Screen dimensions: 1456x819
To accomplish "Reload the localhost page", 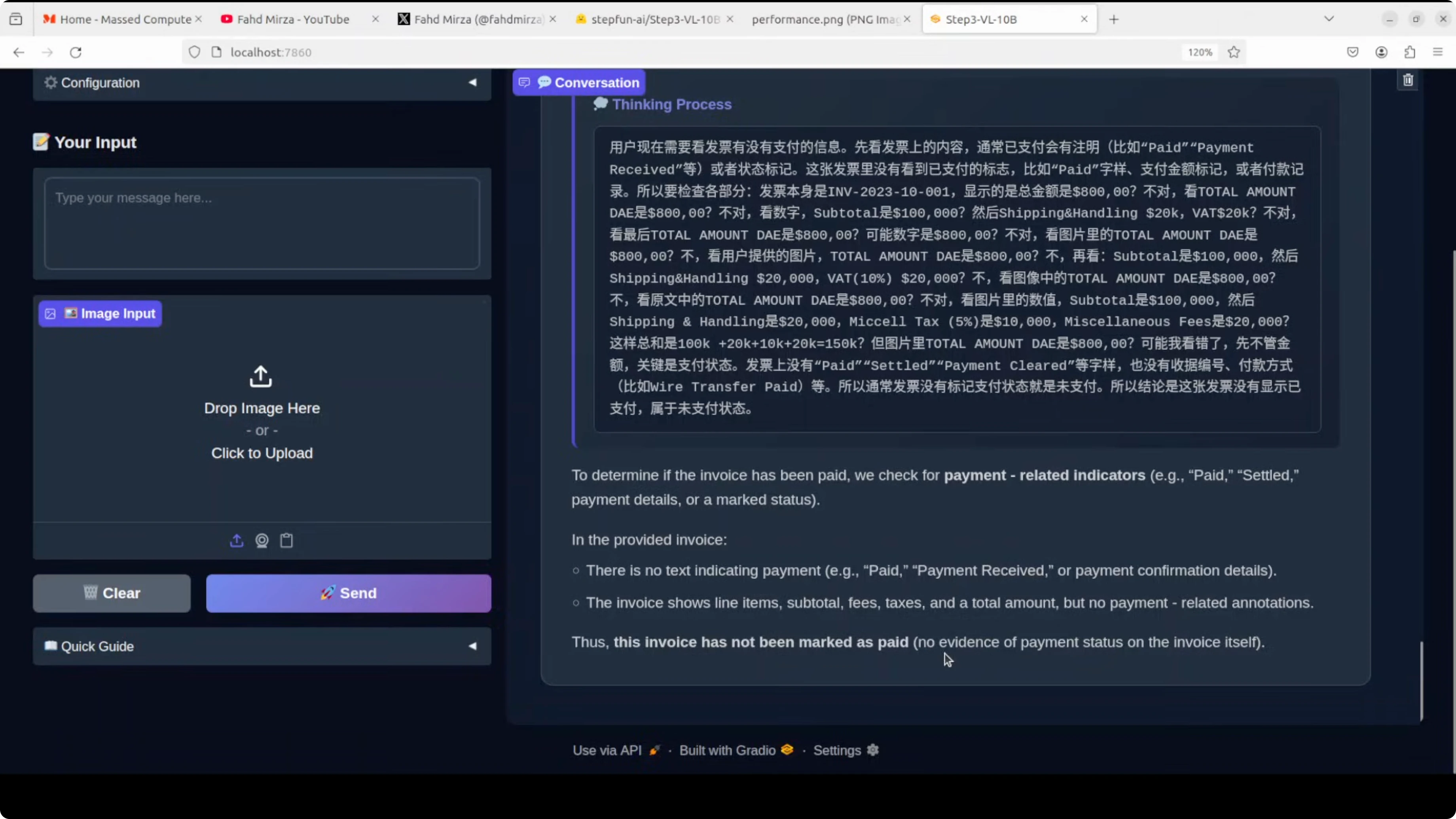I will 76,52.
